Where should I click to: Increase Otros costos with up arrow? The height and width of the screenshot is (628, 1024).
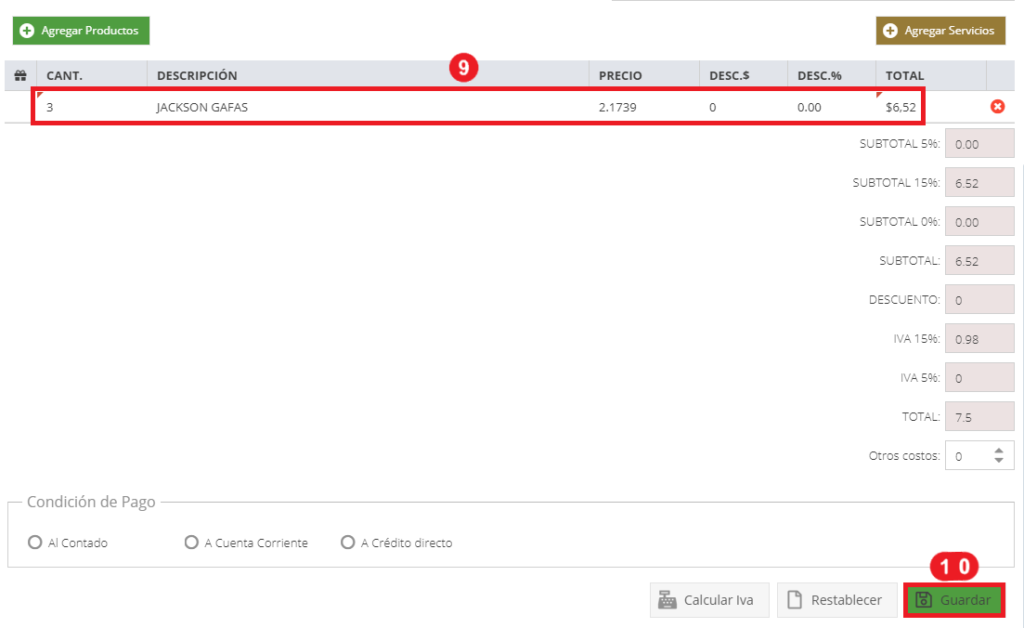pyautogui.click(x=999, y=451)
